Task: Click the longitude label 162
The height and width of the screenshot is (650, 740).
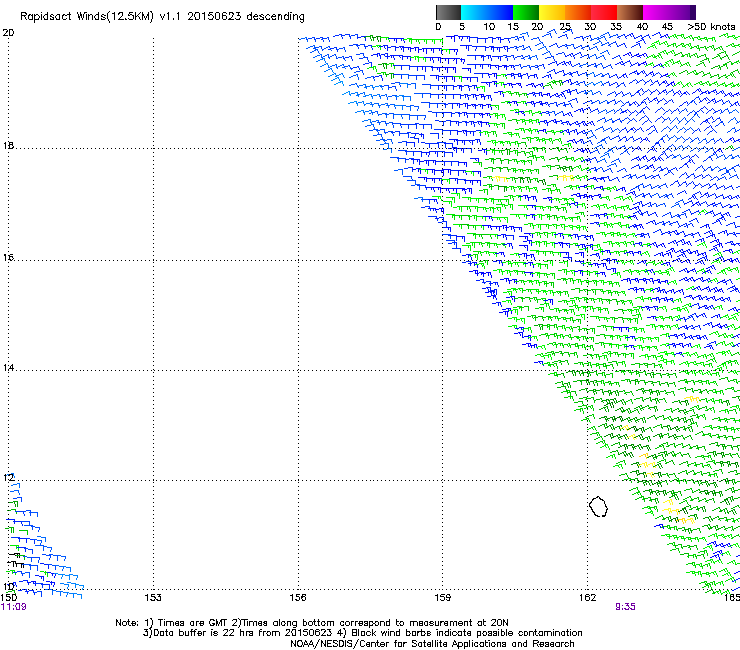Action: pos(587,598)
